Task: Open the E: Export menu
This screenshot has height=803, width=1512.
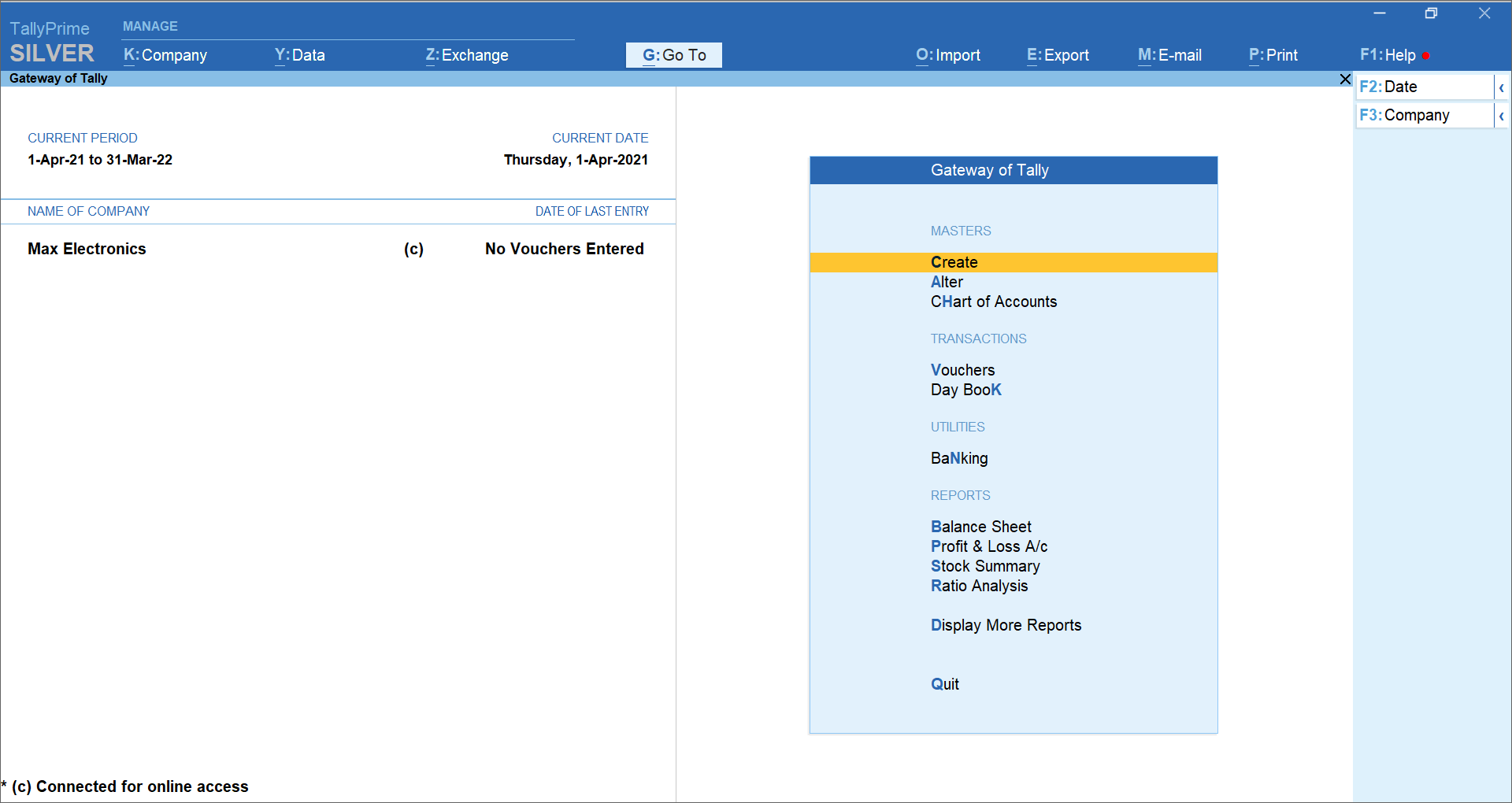Action: [x=1058, y=55]
